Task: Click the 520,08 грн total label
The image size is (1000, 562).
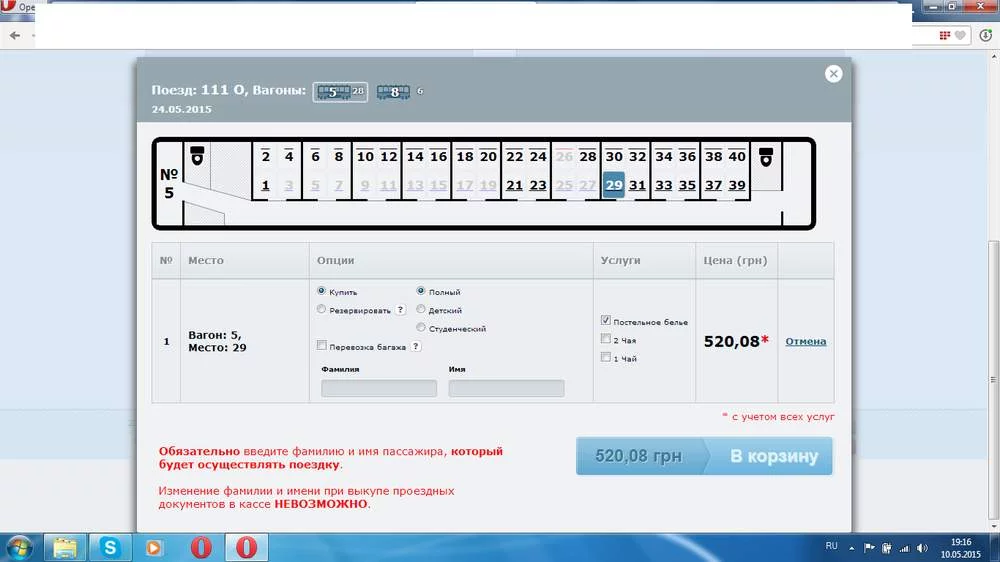Action: [638, 456]
